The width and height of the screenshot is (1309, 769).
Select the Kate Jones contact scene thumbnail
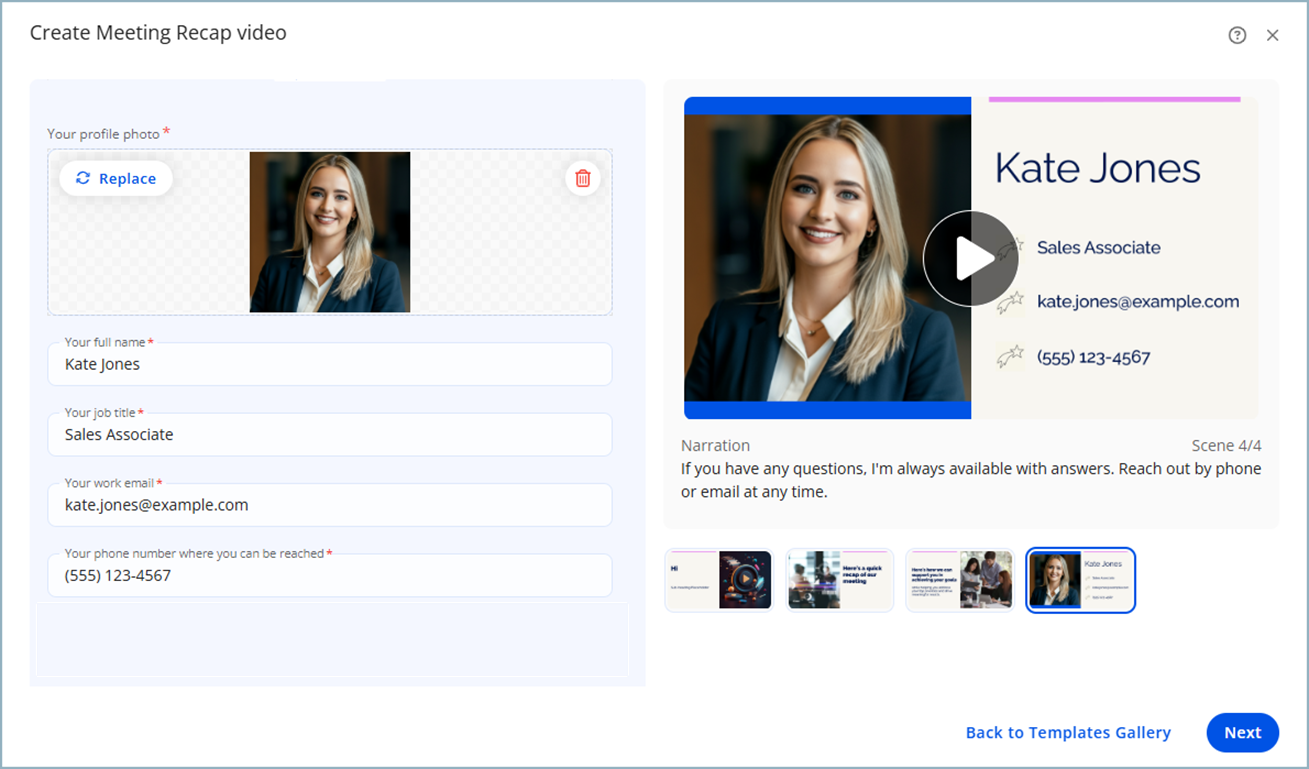click(x=1080, y=580)
